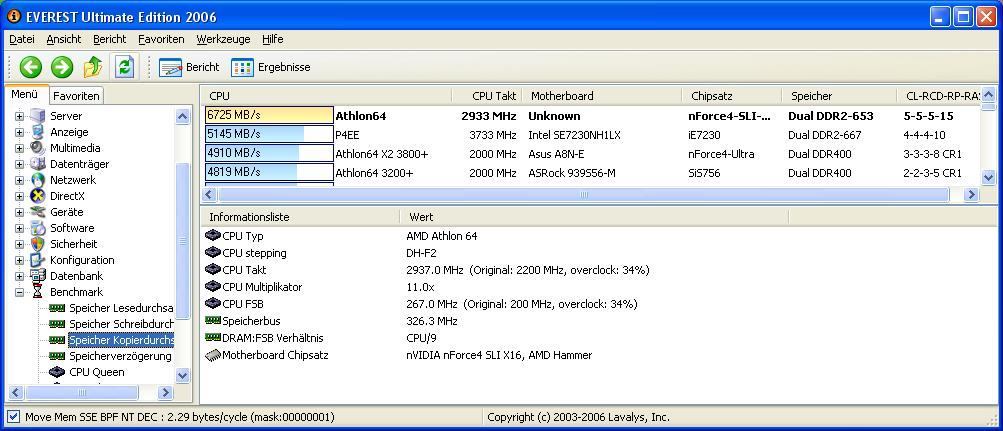Click the 5145 MB/s result bar
Screen dimensions: 1003x431
(x=269, y=134)
